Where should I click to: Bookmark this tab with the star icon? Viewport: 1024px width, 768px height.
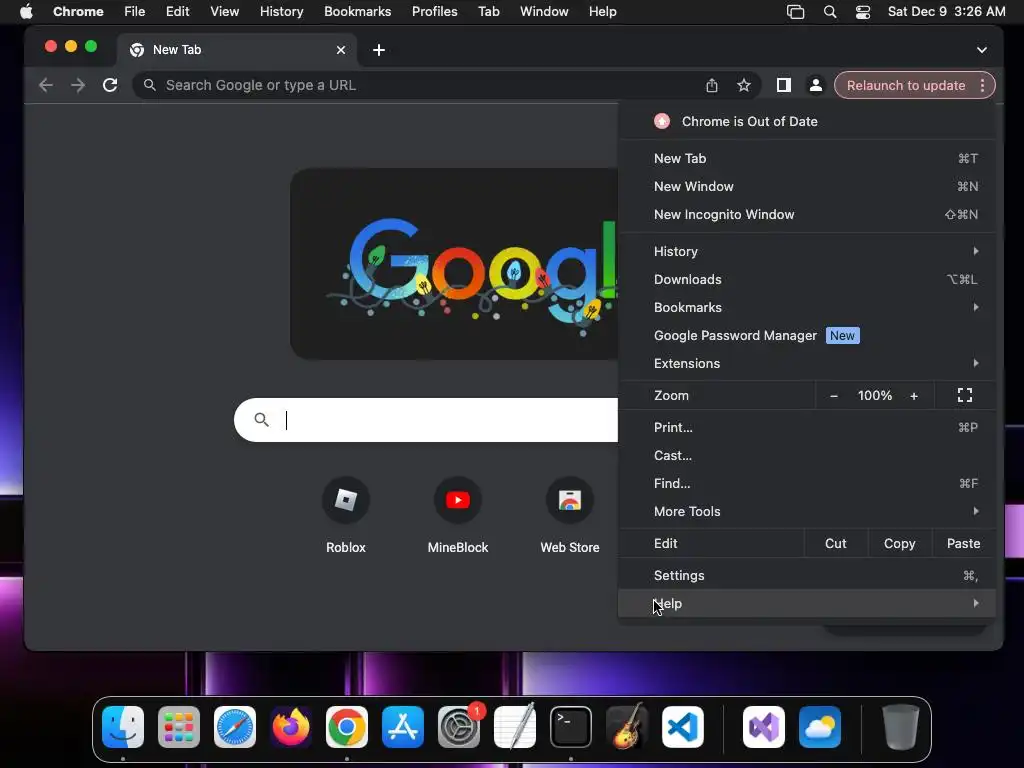744,85
